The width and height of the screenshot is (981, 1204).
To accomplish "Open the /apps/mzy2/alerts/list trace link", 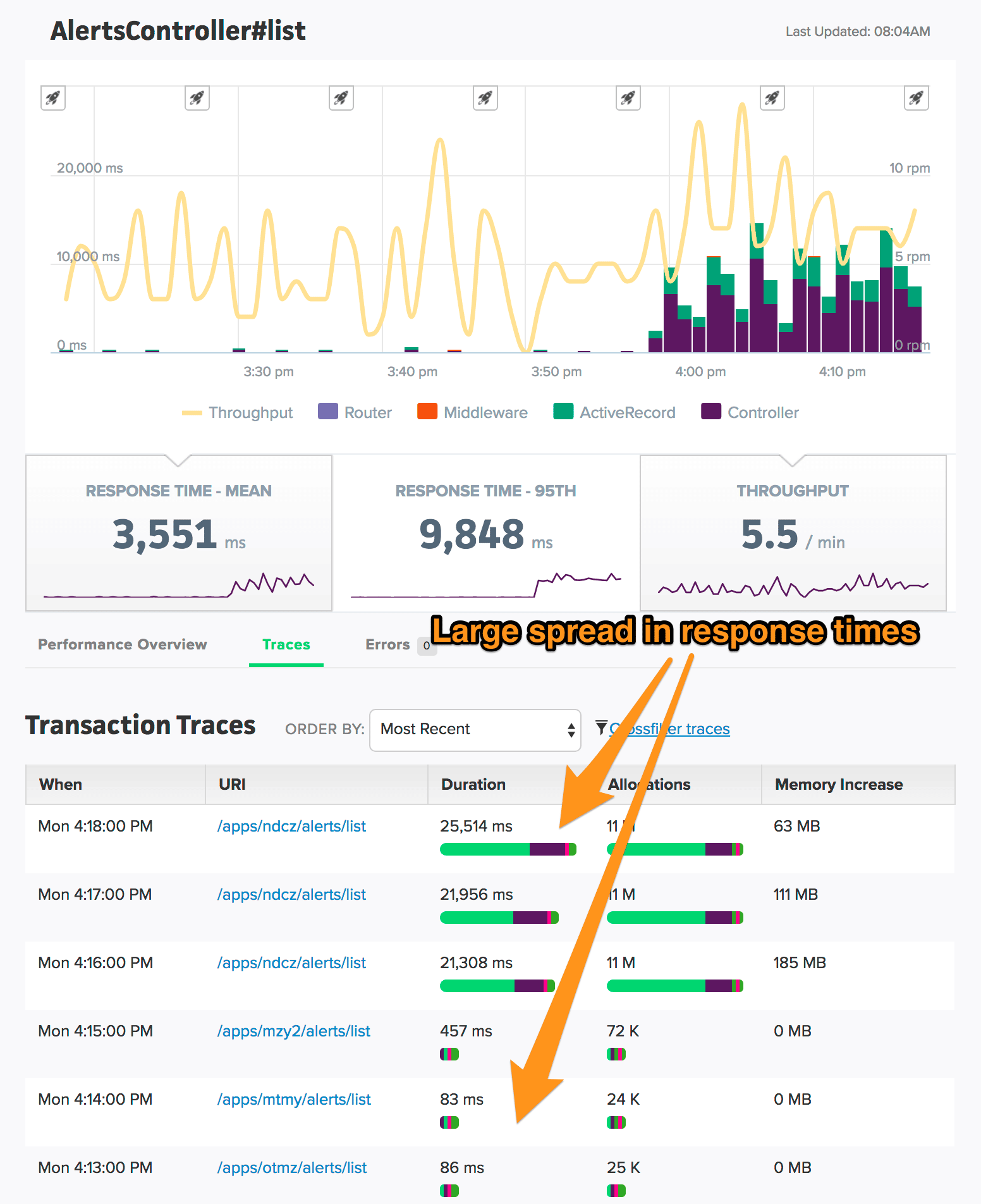I will [x=294, y=1031].
